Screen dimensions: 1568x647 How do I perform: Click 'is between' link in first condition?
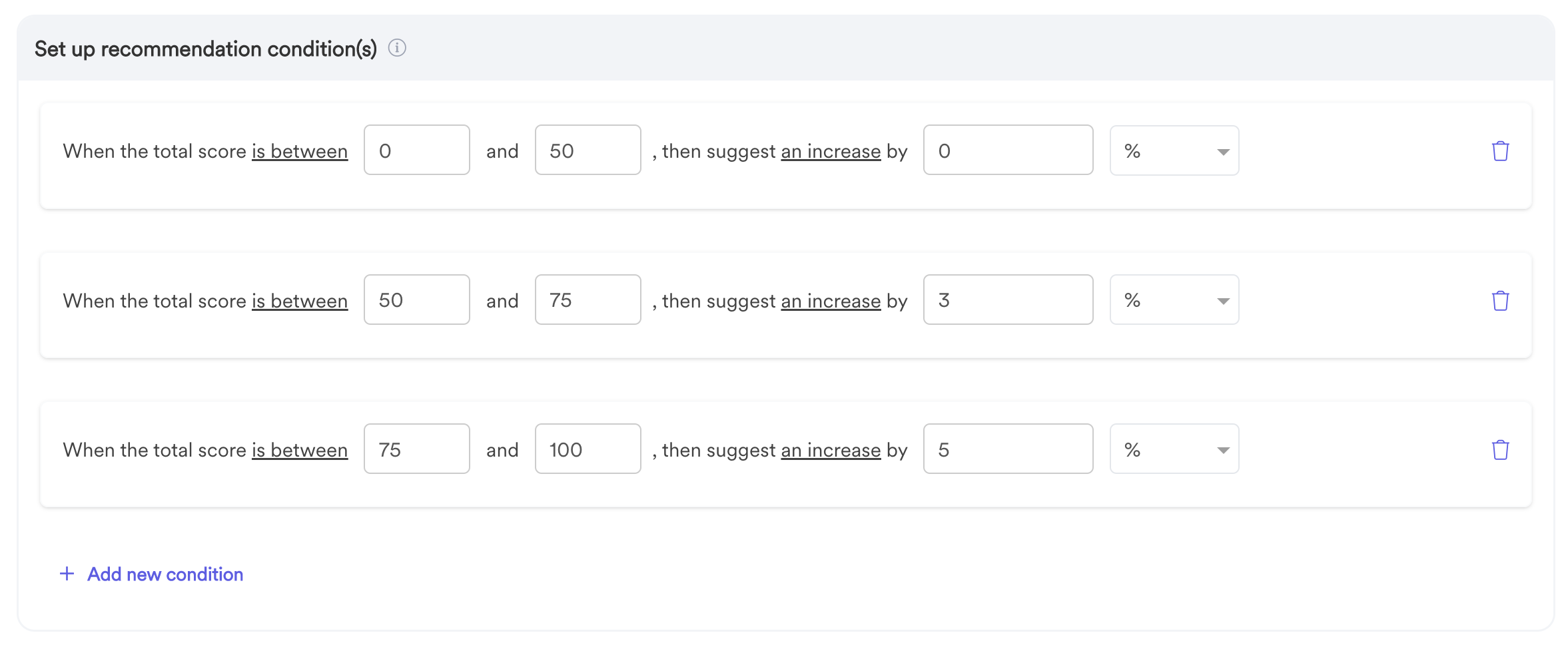click(300, 152)
